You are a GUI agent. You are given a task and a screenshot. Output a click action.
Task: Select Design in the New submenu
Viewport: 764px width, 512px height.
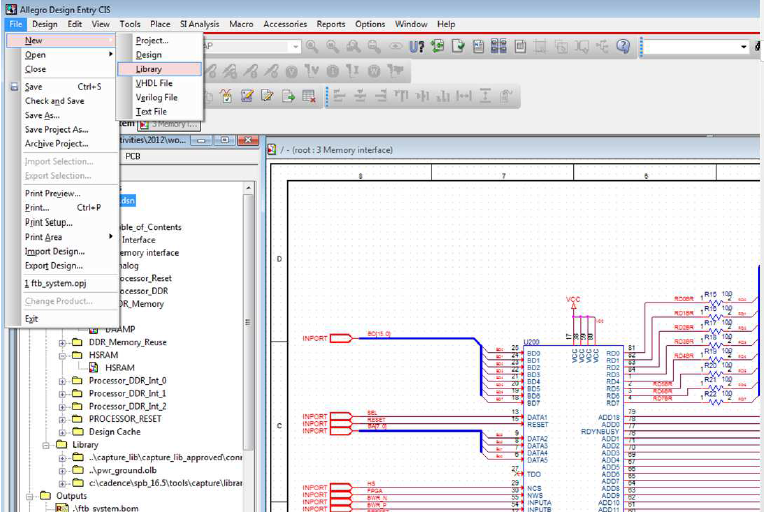(159, 55)
